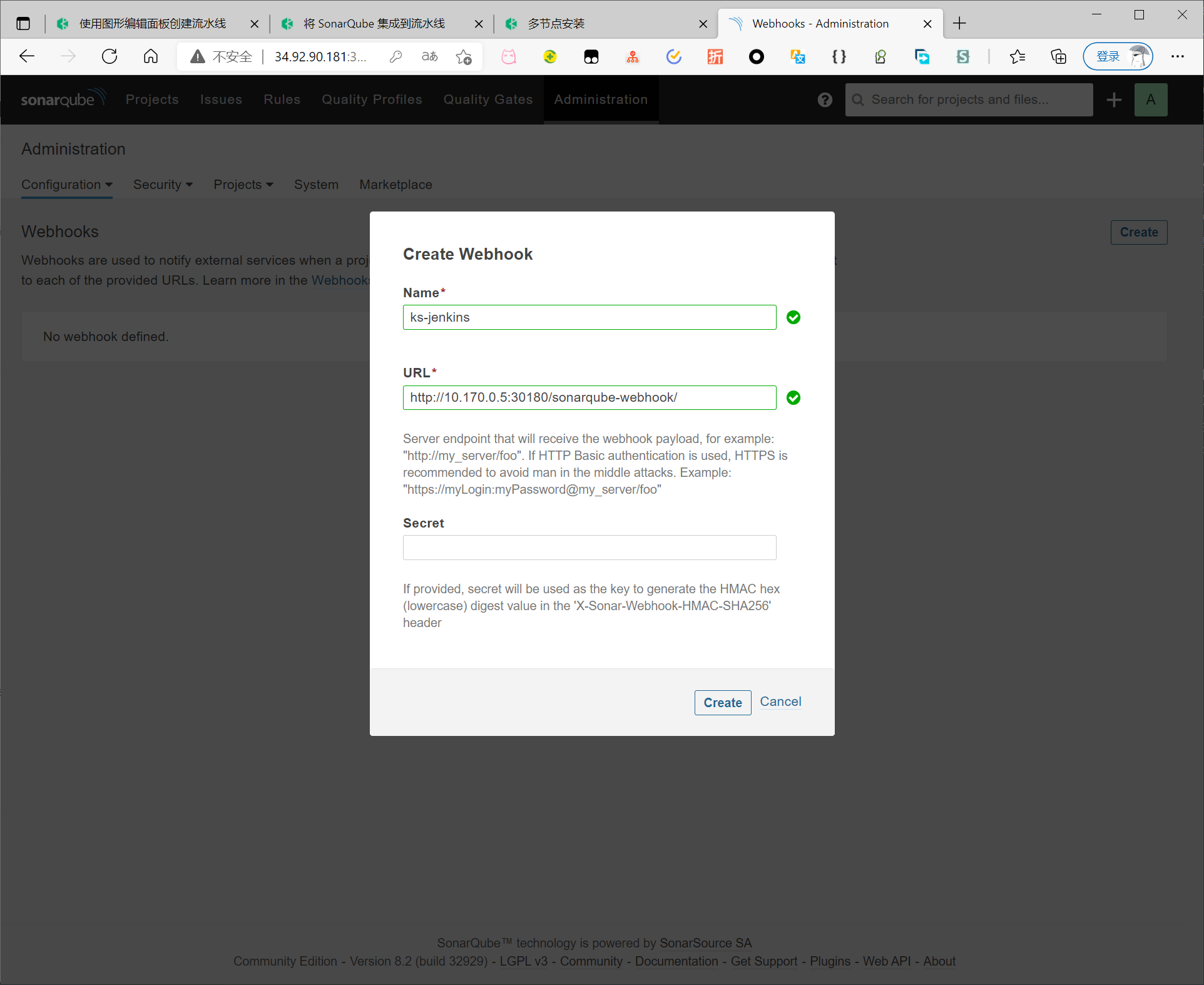The width and height of the screenshot is (1204, 985).
Task: Click into the Secret input field
Action: click(x=589, y=548)
